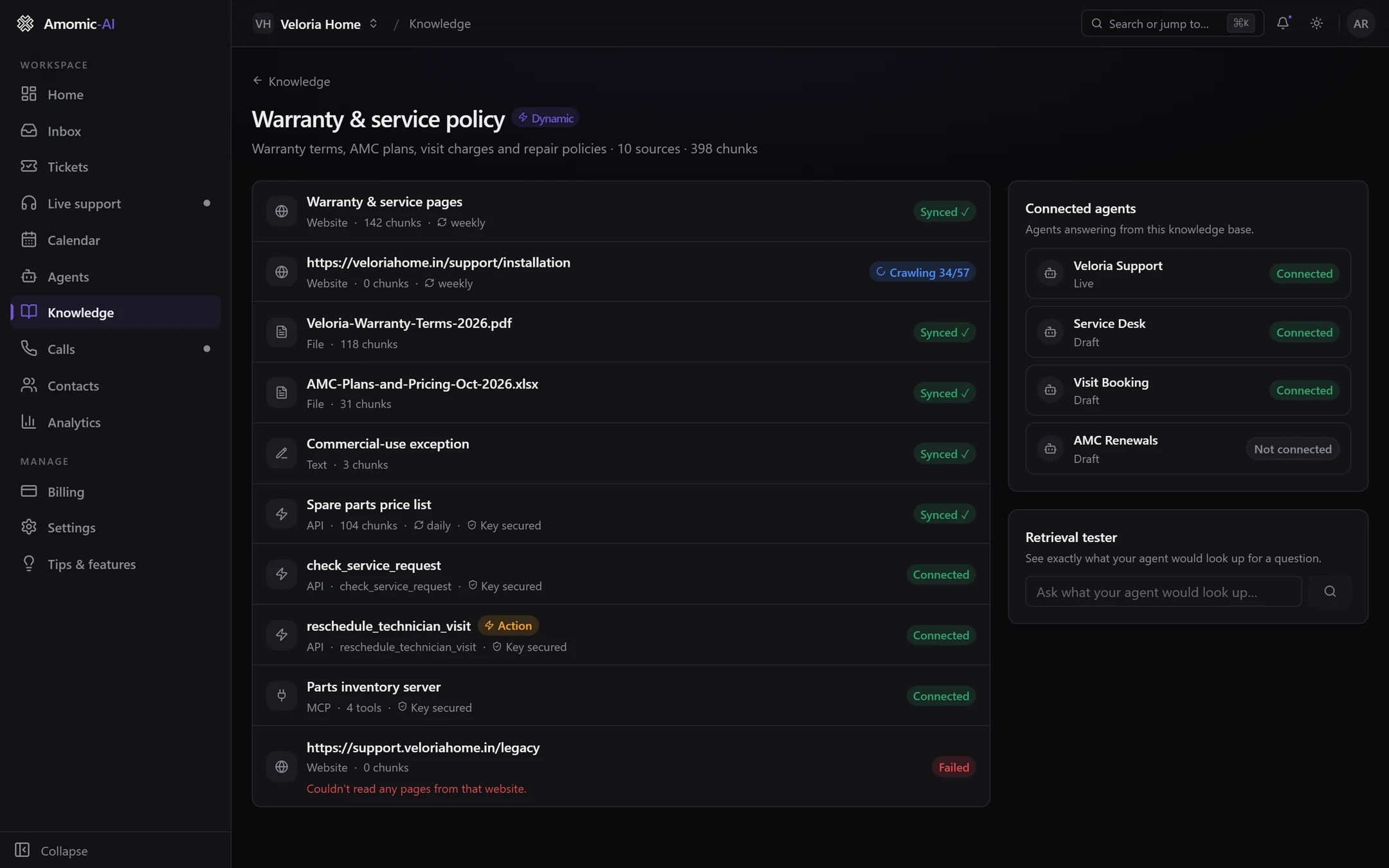Click bolt icon for check_service_request
The image size is (1389, 868).
tap(282, 574)
